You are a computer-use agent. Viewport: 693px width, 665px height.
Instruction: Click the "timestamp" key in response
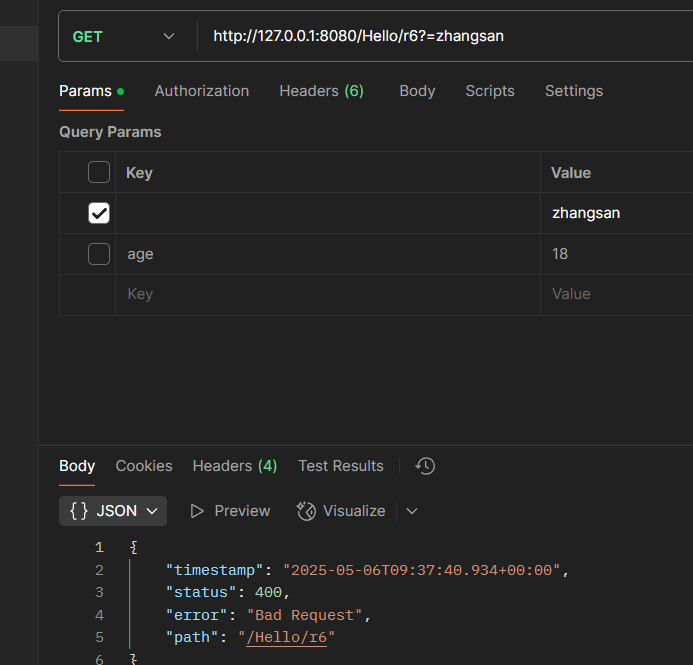(214, 570)
